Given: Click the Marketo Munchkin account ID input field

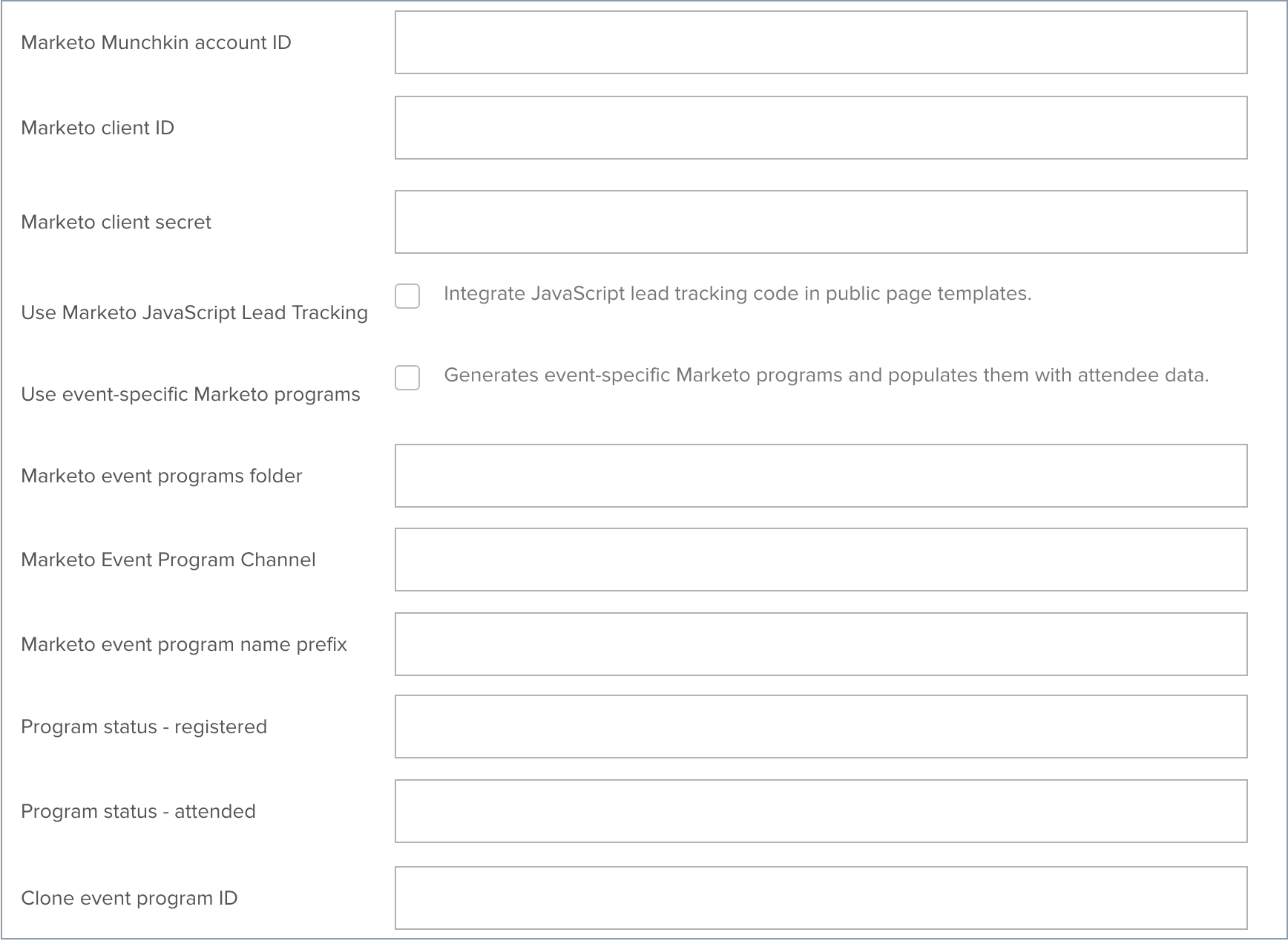Looking at the screenshot, I should [821, 42].
